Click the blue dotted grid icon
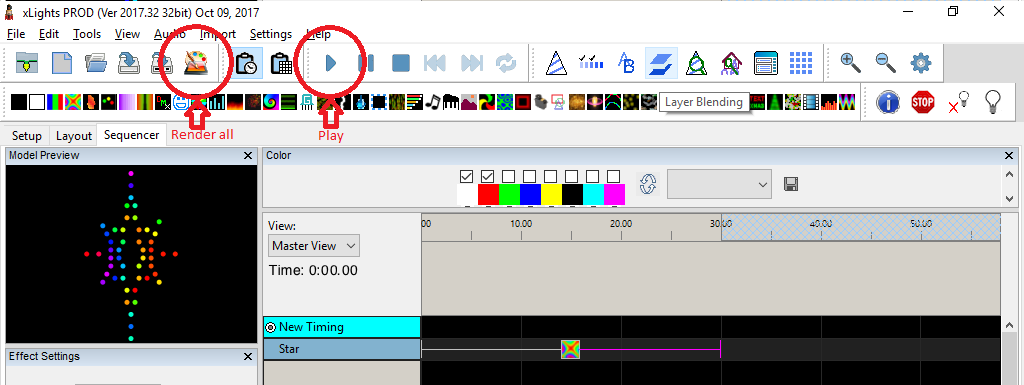This screenshot has width=1024, height=385. pyautogui.click(x=801, y=63)
